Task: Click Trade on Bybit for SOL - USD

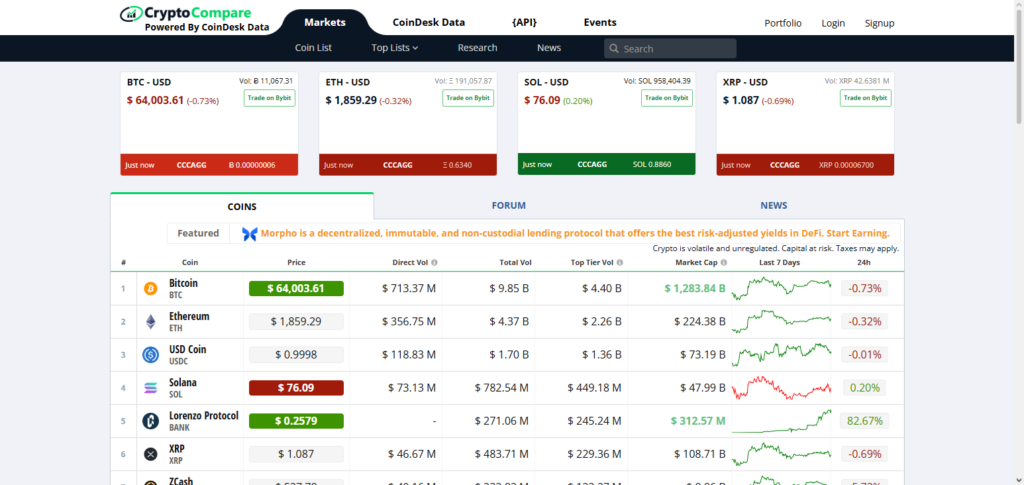Action: pyautogui.click(x=667, y=98)
